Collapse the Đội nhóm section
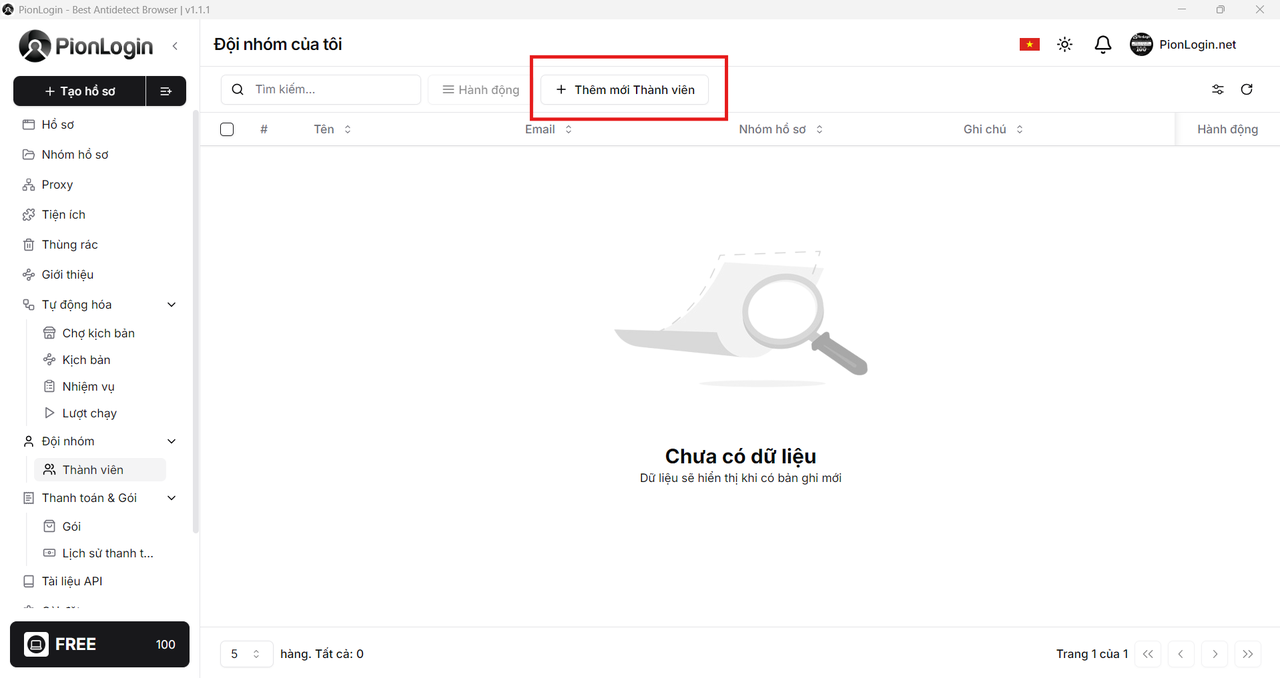 coord(171,442)
